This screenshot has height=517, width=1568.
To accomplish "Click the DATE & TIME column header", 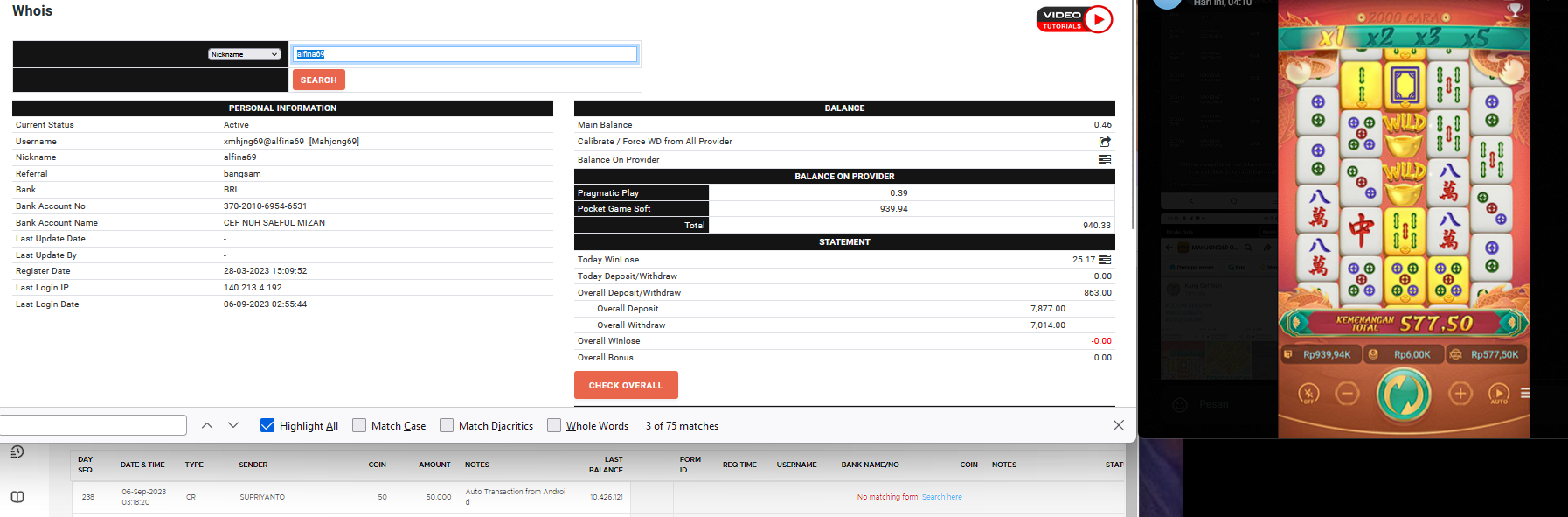I will pyautogui.click(x=142, y=465).
